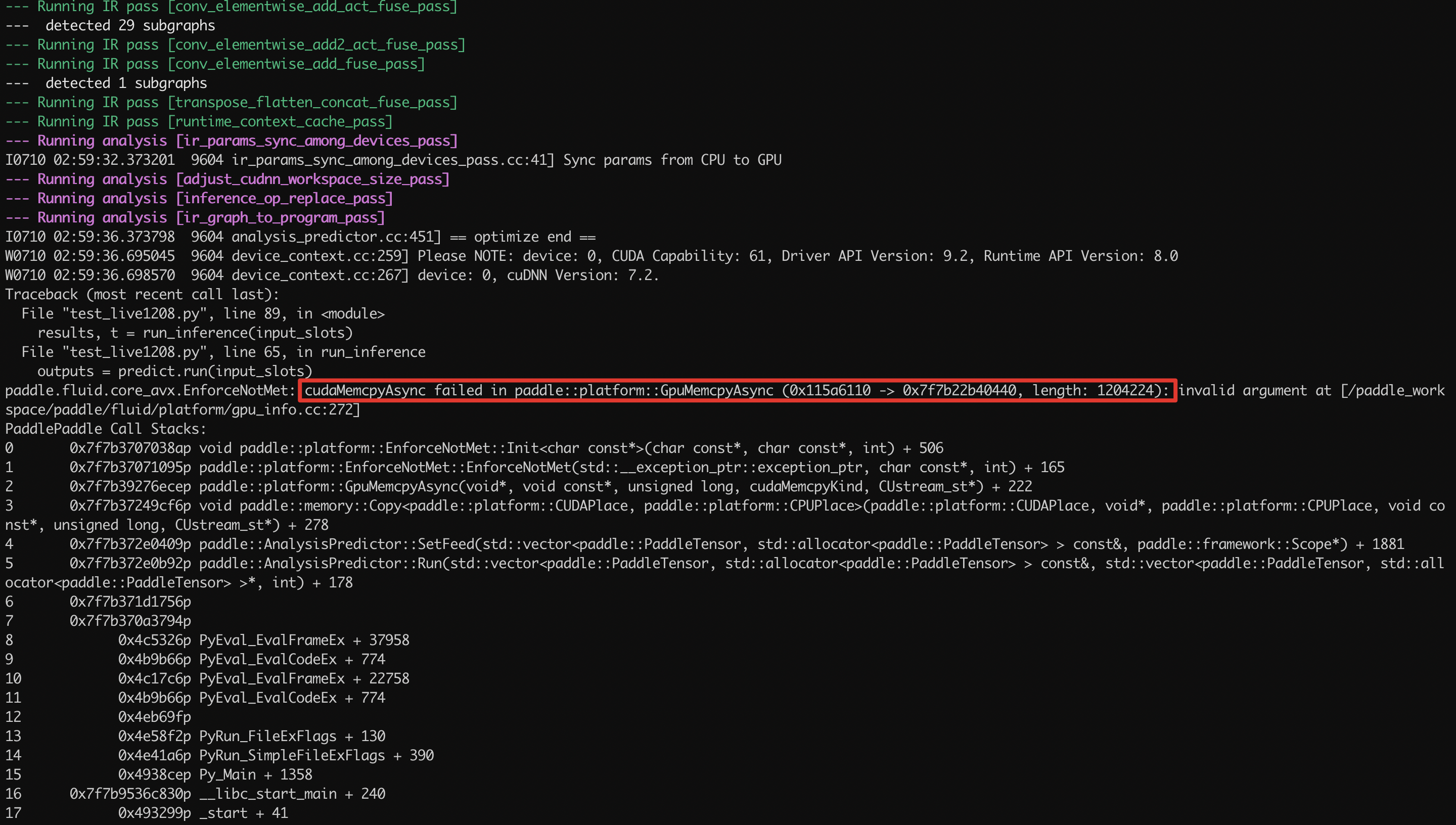The width and height of the screenshot is (1456, 825).
Task: Click '[adjust_cudnn_workspace_size_pass]' magenta text
Action: coord(312,179)
